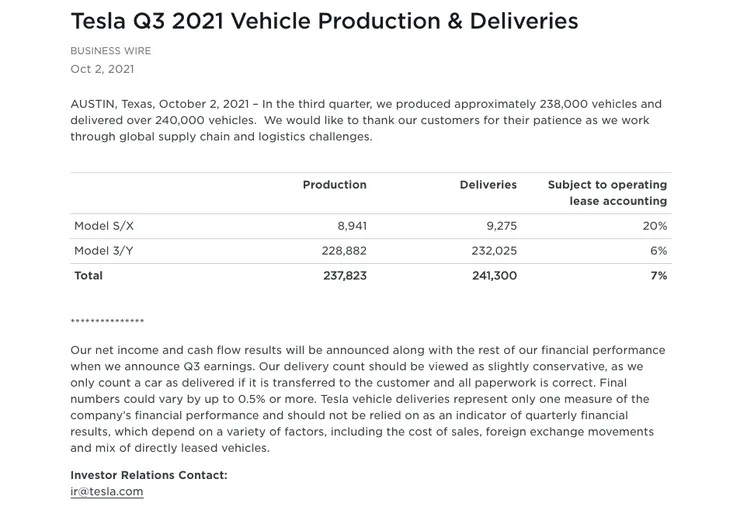The image size is (740, 513).
Task: Click Model S/X deliveries value 9,275
Action: (502, 226)
